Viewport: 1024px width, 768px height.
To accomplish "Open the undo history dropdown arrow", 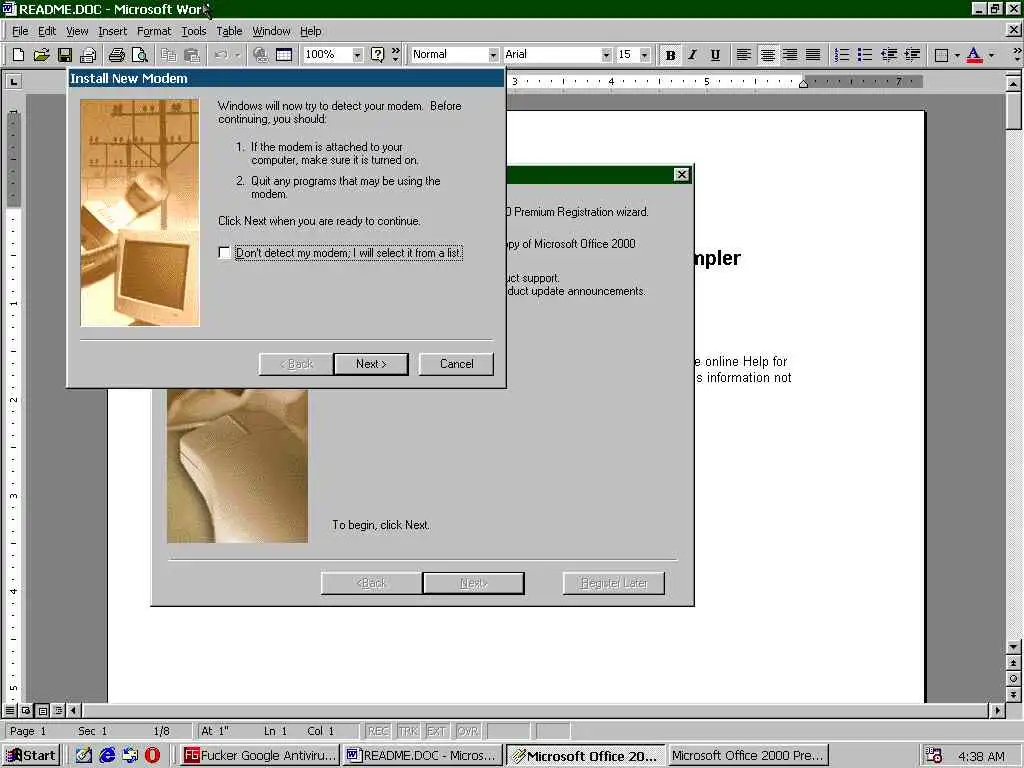I will 237,55.
